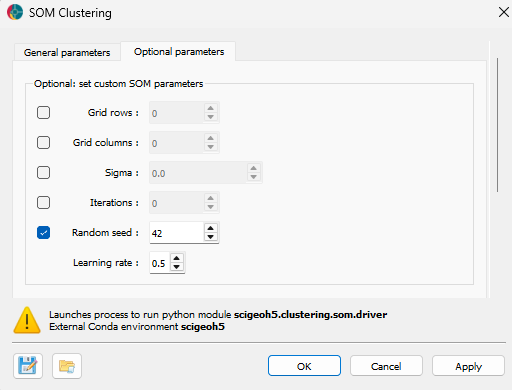Enable the Grid rows checkbox
The image size is (512, 390).
coord(43,113)
